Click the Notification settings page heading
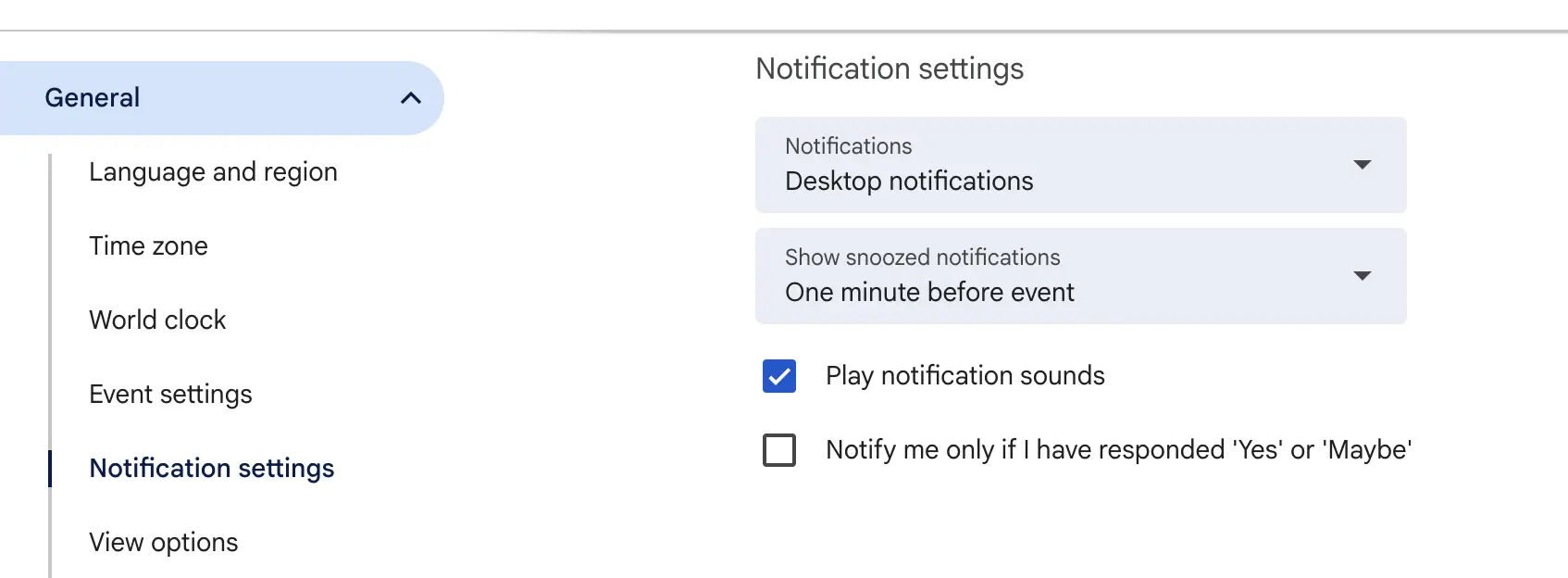This screenshot has height=578, width=1568. click(x=890, y=69)
